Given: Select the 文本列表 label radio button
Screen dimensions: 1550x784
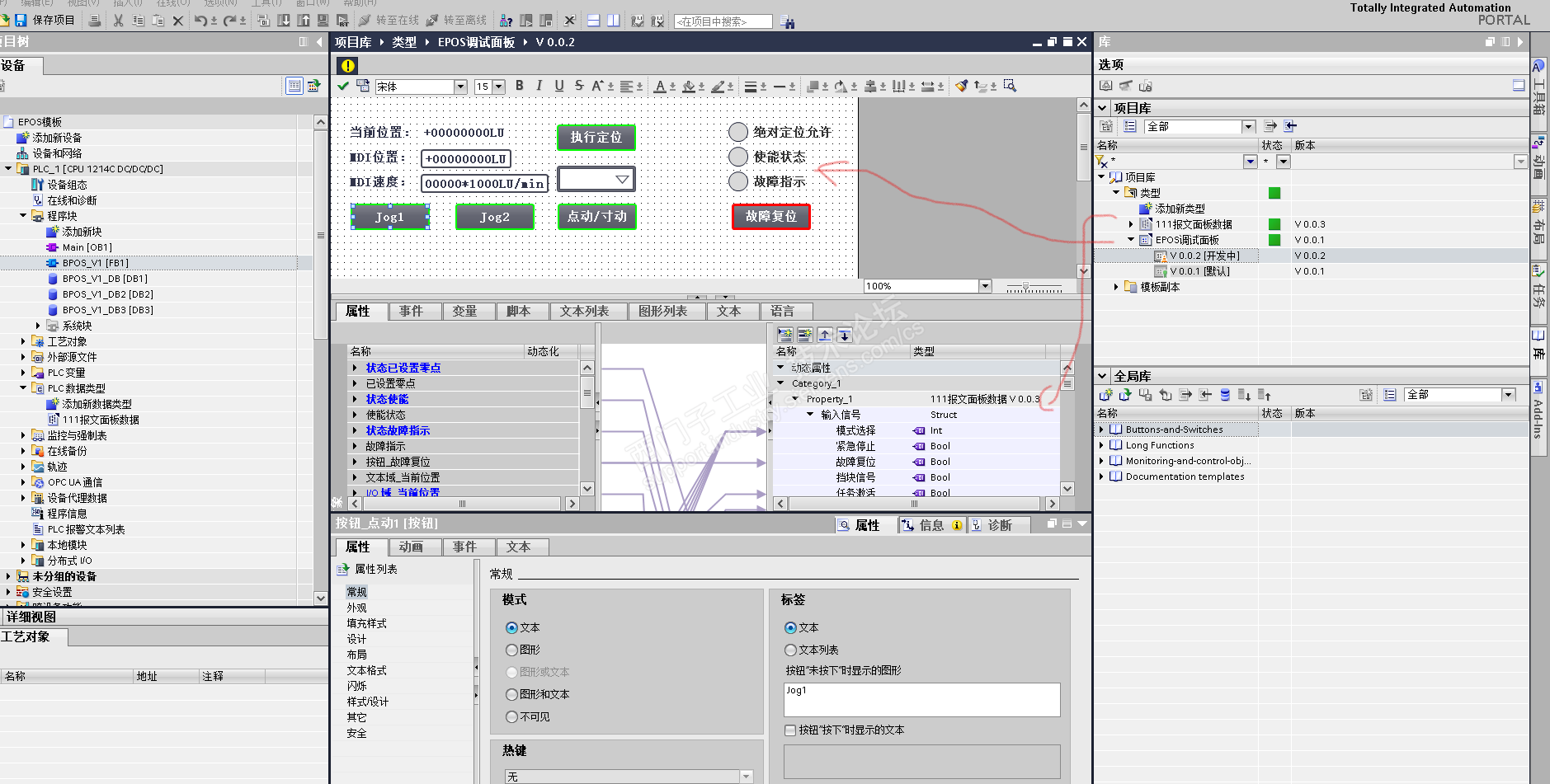Looking at the screenshot, I should coord(790,650).
